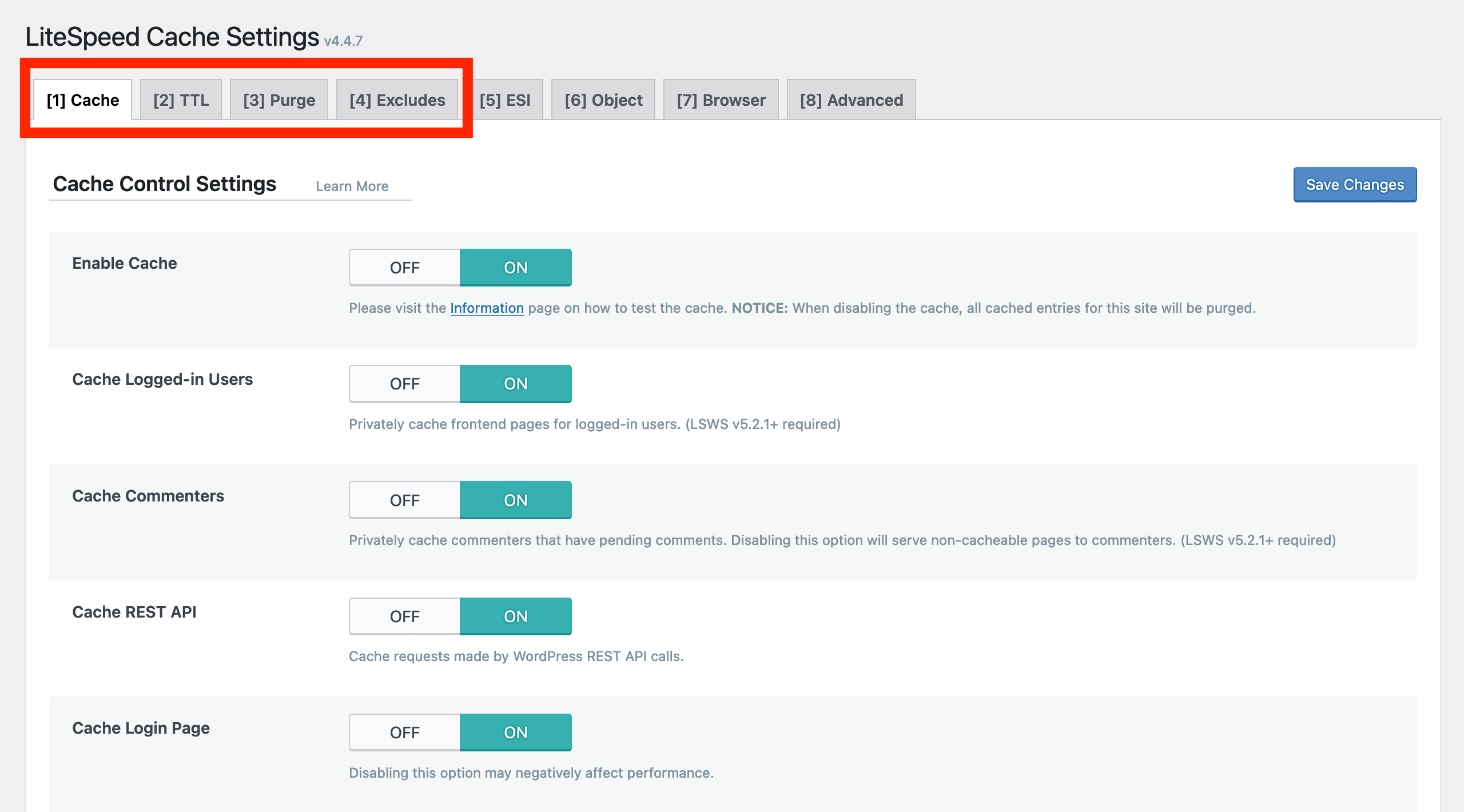Set Cache Commenters to ON
This screenshot has height=812, width=1464.
tap(516, 500)
